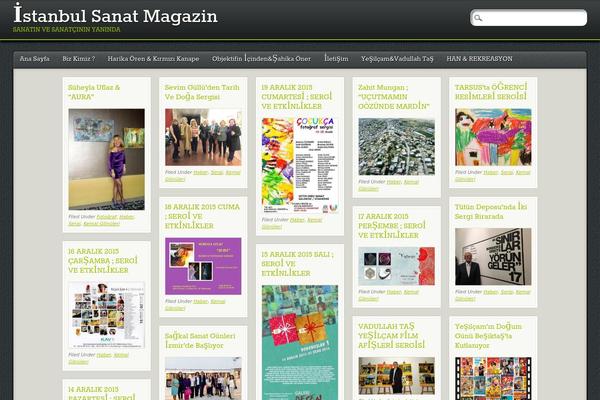Open the teal gift boxes poster thumbnail

pos(300,343)
